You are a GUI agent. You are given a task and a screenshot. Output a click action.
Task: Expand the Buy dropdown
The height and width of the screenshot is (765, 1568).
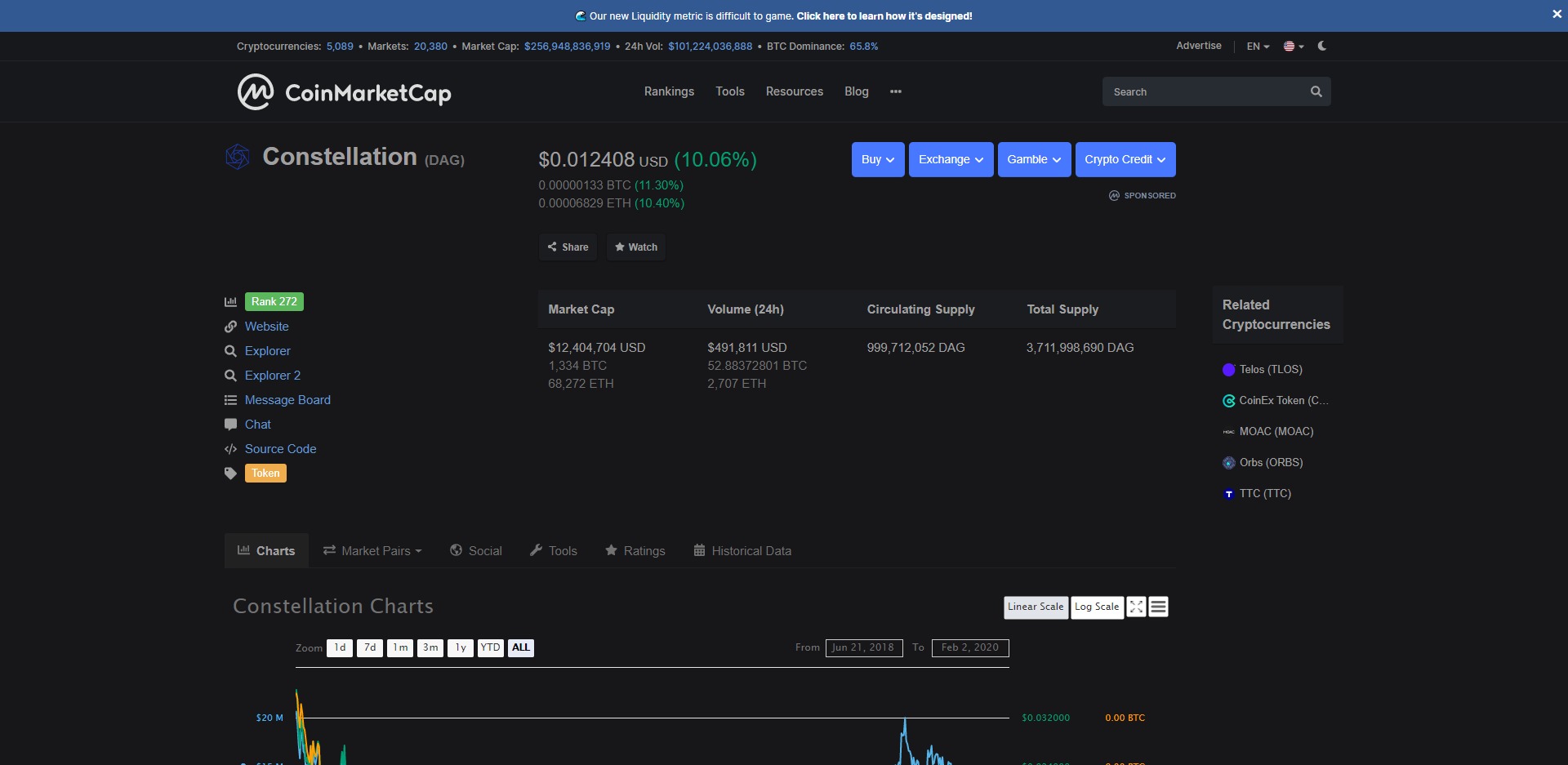click(878, 159)
